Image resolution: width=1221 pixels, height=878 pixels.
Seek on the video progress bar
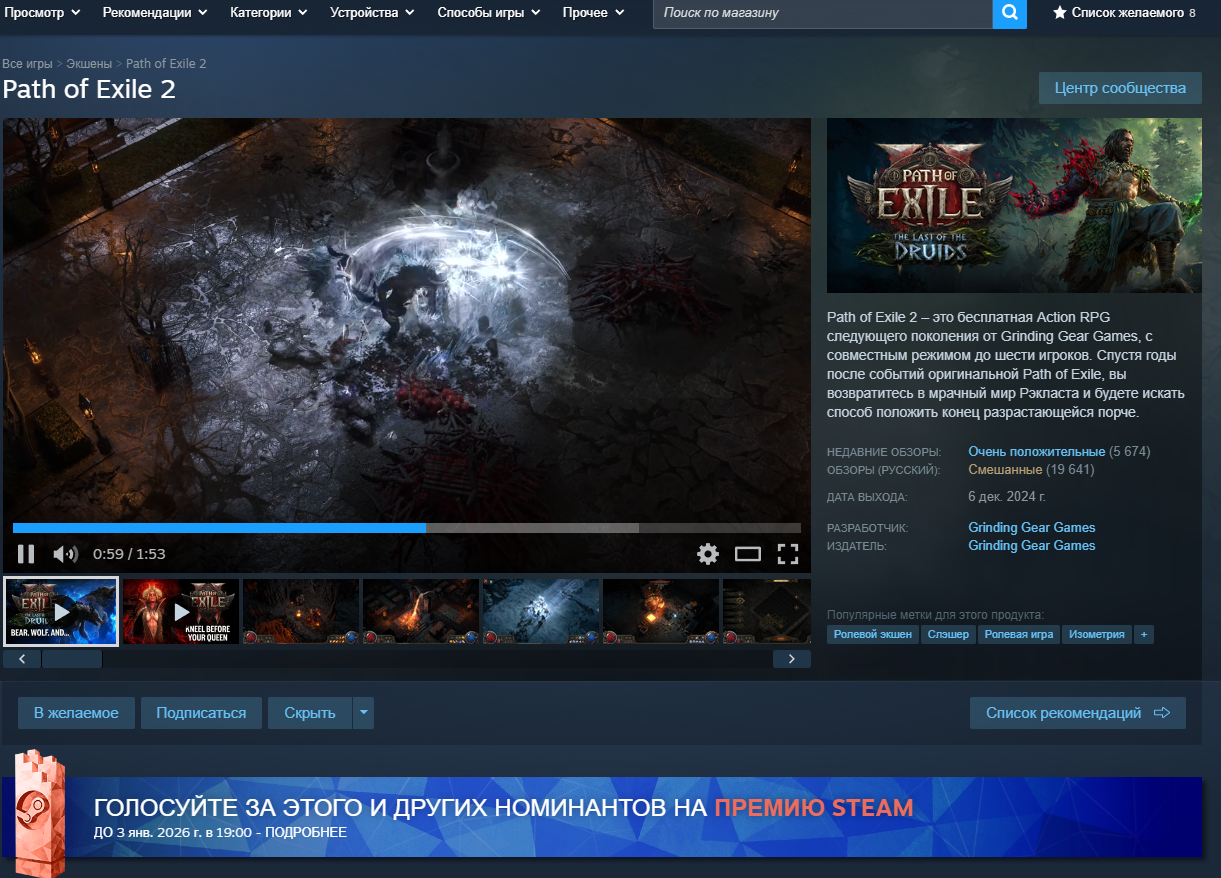click(407, 528)
